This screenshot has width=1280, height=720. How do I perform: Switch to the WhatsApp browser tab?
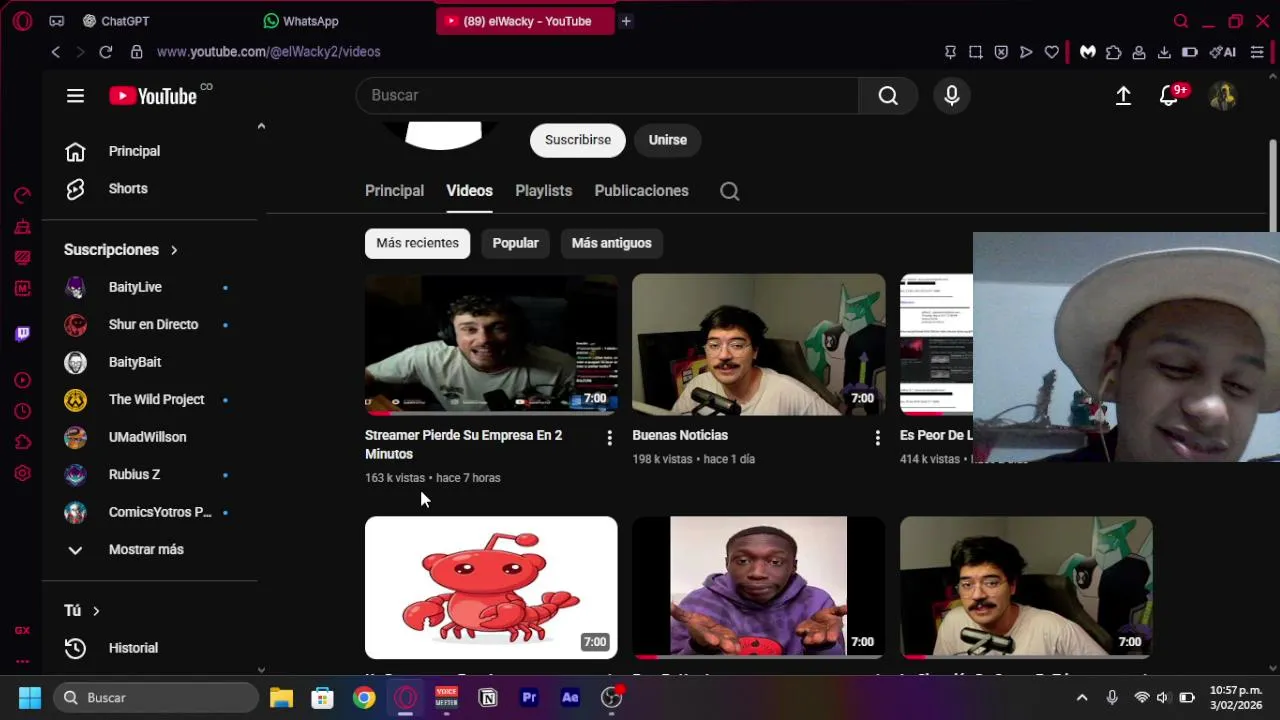pos(300,21)
